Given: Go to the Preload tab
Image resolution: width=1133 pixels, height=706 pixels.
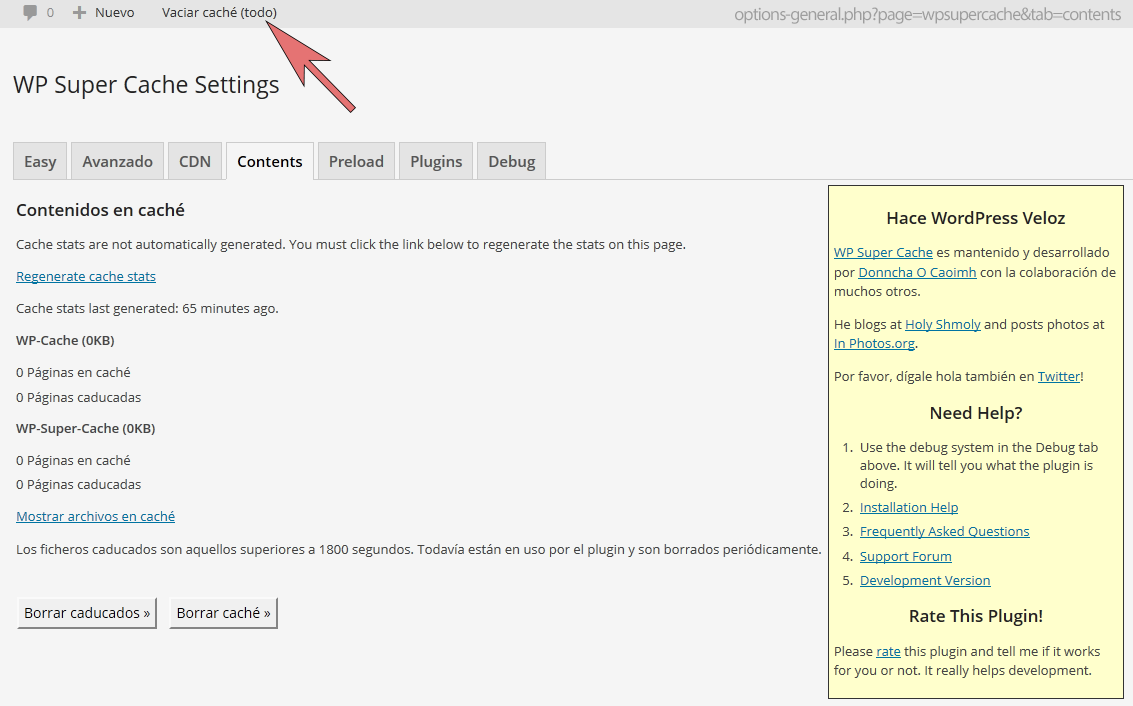Looking at the screenshot, I should (x=356, y=161).
